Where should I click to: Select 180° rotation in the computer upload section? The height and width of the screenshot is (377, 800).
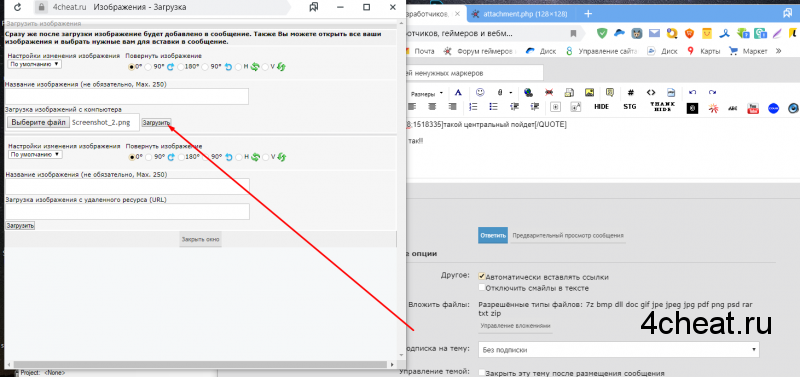tap(181, 66)
